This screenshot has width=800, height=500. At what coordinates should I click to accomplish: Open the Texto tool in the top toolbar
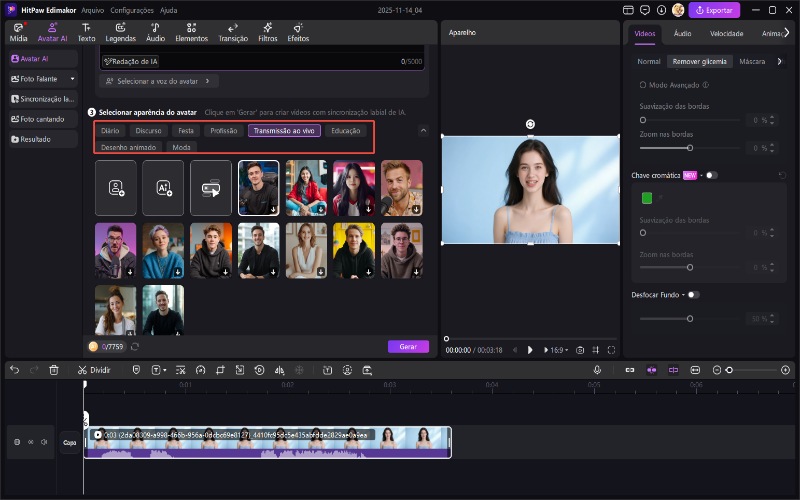point(87,32)
